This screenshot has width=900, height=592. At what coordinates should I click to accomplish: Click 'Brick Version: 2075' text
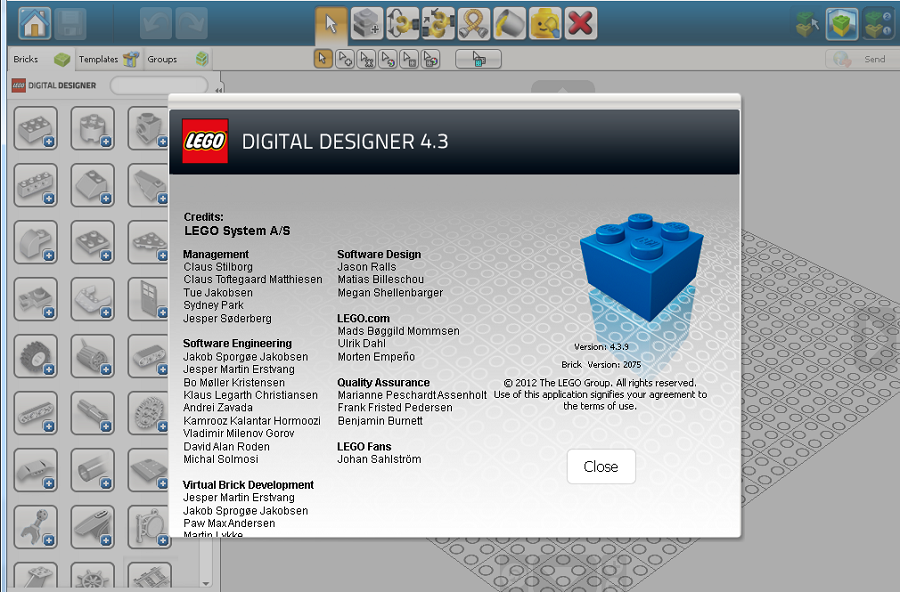pyautogui.click(x=601, y=365)
